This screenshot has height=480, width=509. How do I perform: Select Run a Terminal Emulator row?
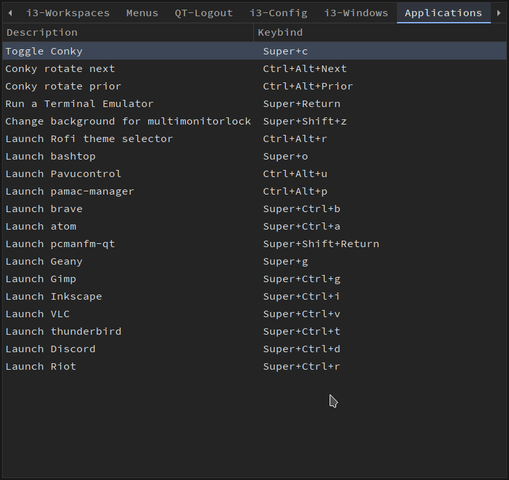(255, 104)
